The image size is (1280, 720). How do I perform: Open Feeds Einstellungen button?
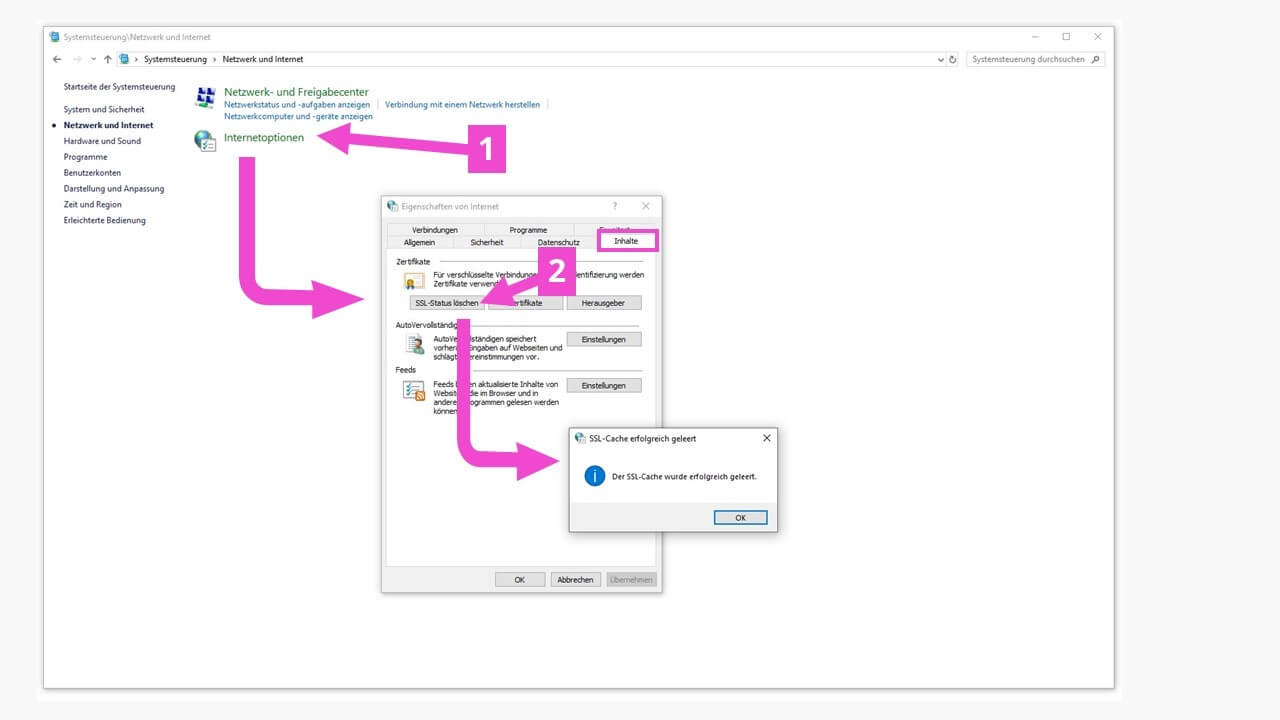(604, 385)
